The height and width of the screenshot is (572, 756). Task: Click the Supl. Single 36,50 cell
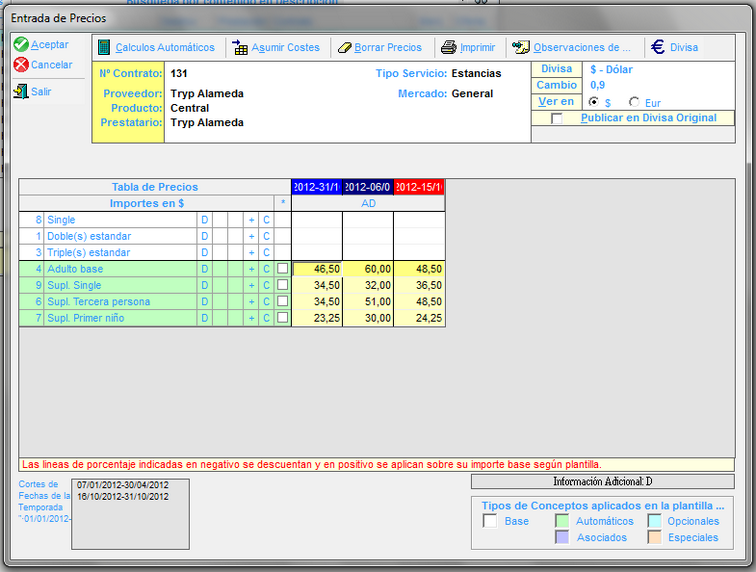[x=419, y=285]
